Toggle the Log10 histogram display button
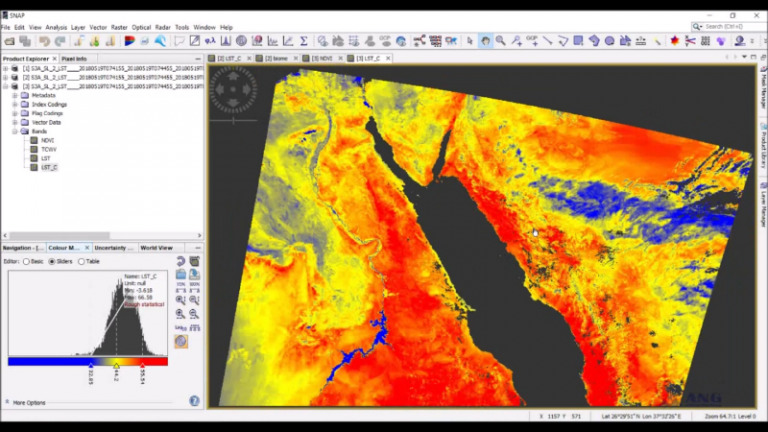This screenshot has width=768, height=432. point(181,327)
